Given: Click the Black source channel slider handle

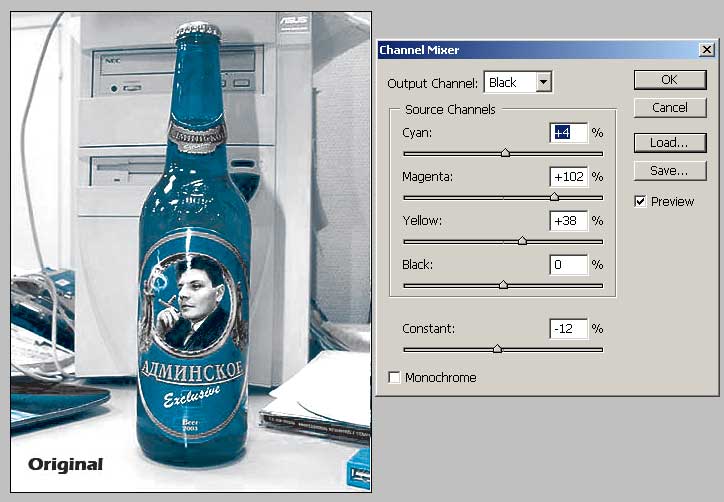Looking at the screenshot, I should click(x=504, y=284).
